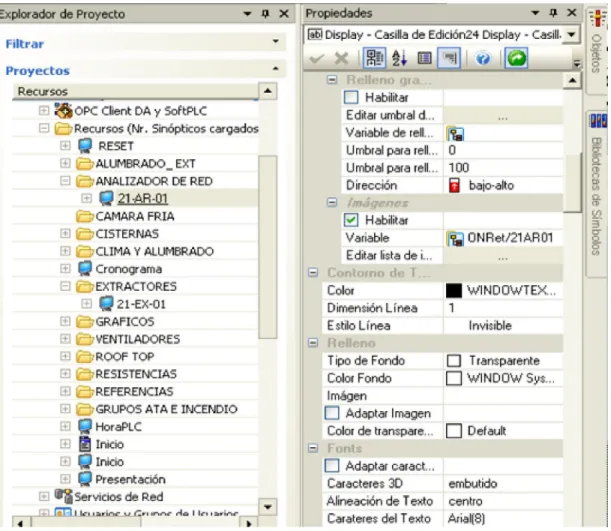
Task: Click the property pages list icon
Action: click(424, 59)
